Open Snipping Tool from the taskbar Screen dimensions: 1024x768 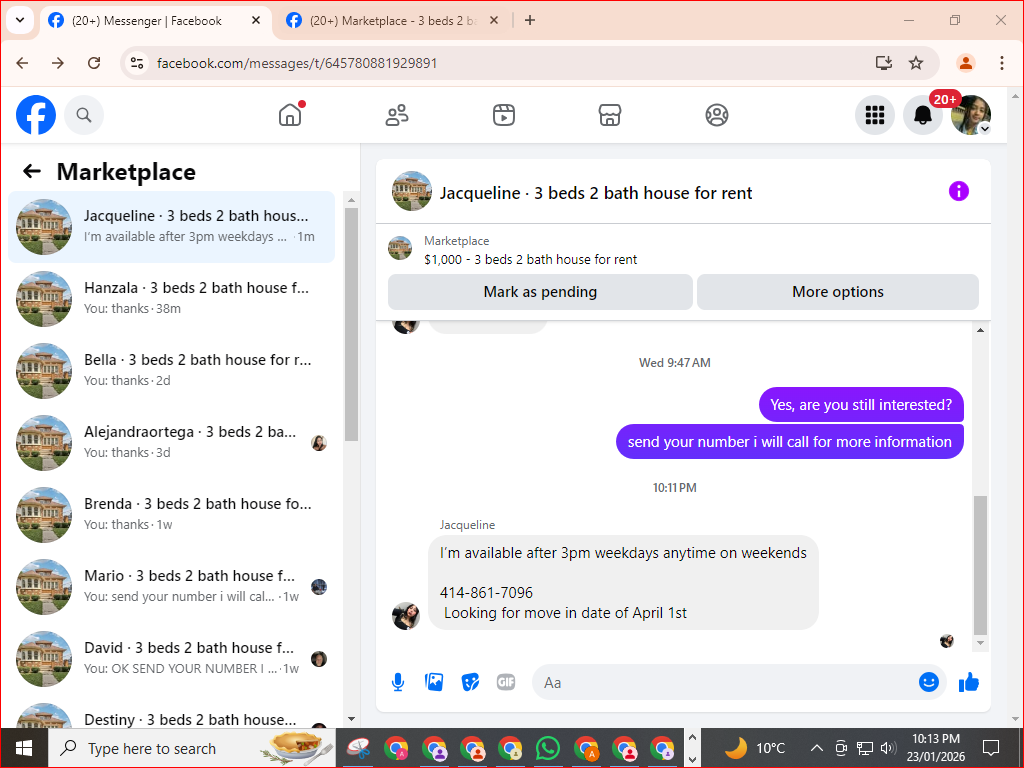click(x=358, y=748)
